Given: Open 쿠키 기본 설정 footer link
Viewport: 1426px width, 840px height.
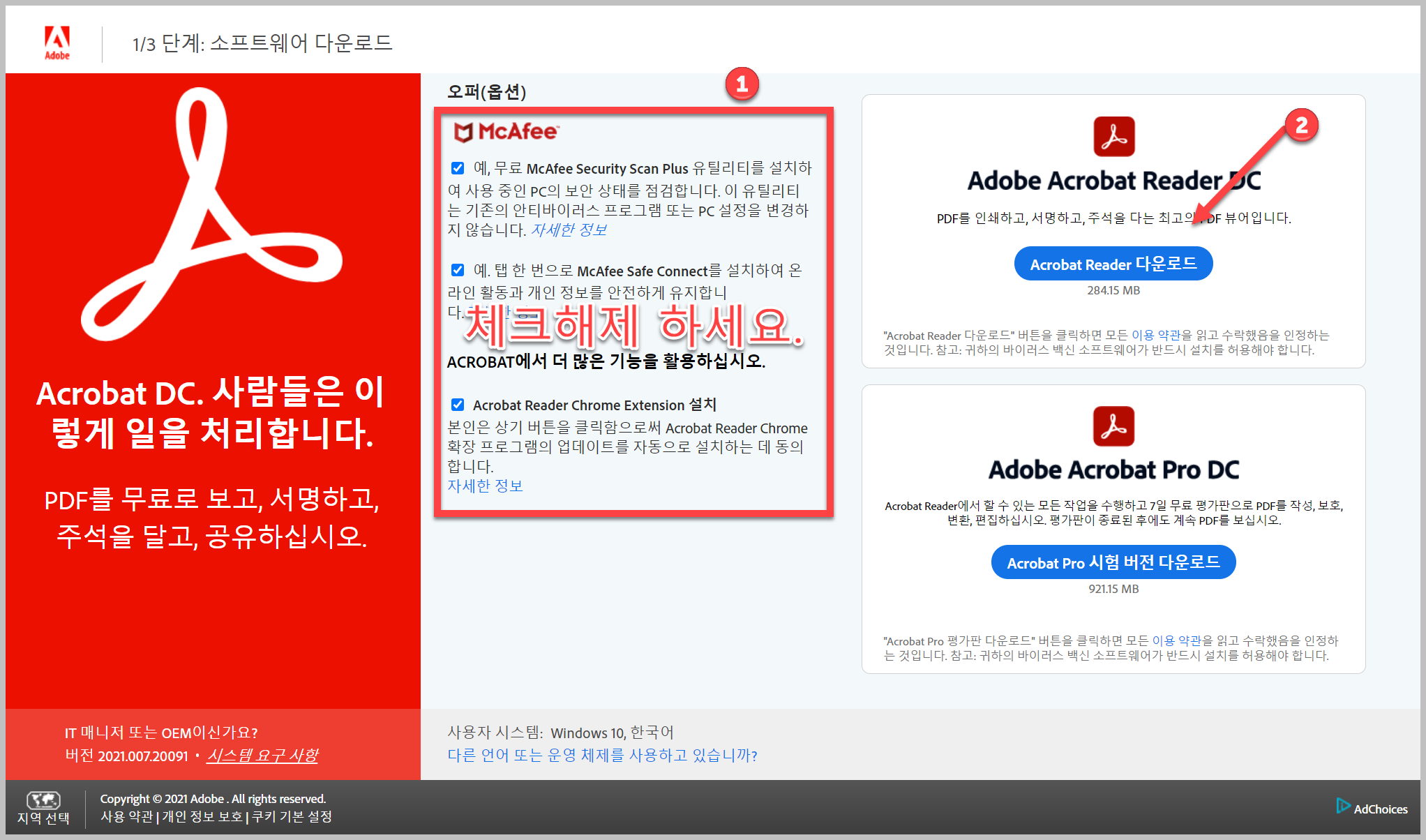Looking at the screenshot, I should pos(292,816).
